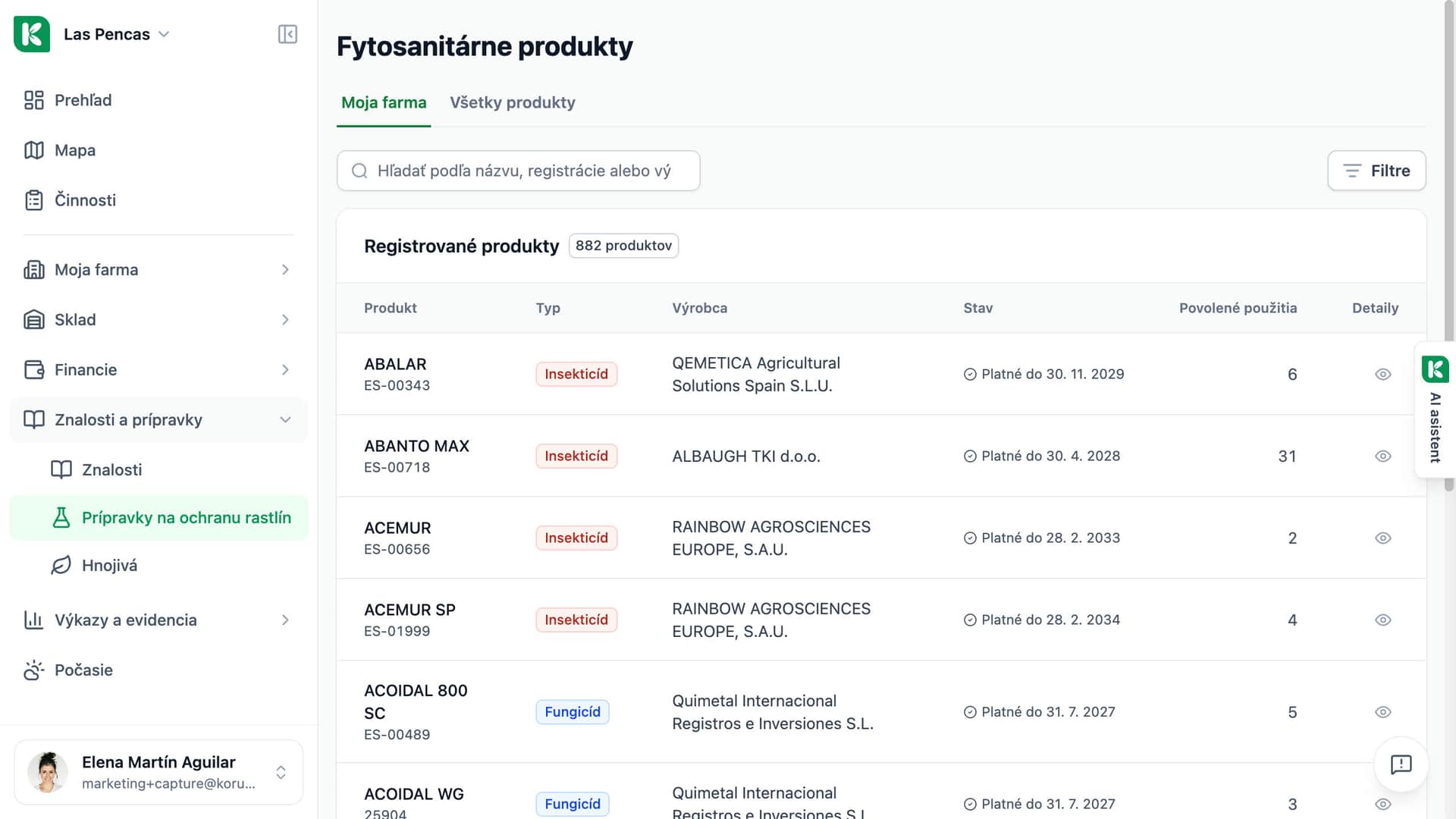View details eye icon for ACEMUR ES-00656
The width and height of the screenshot is (1456, 819).
click(x=1382, y=538)
